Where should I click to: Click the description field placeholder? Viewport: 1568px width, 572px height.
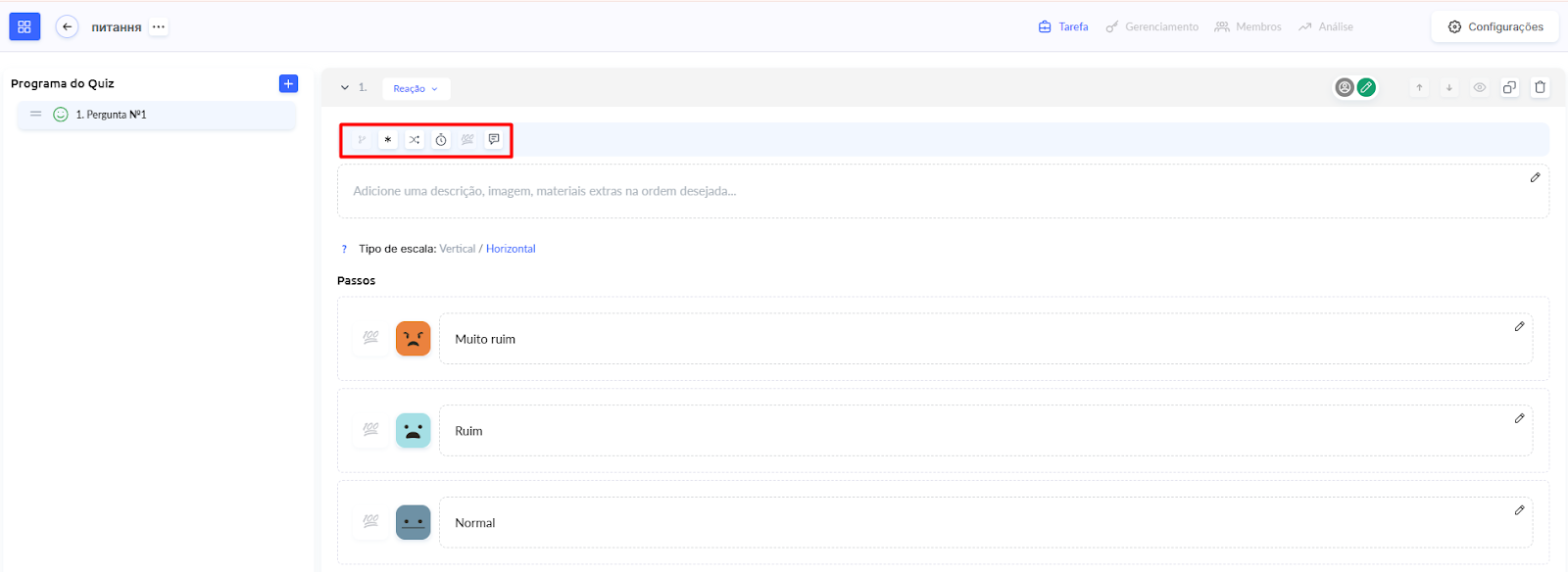point(545,191)
